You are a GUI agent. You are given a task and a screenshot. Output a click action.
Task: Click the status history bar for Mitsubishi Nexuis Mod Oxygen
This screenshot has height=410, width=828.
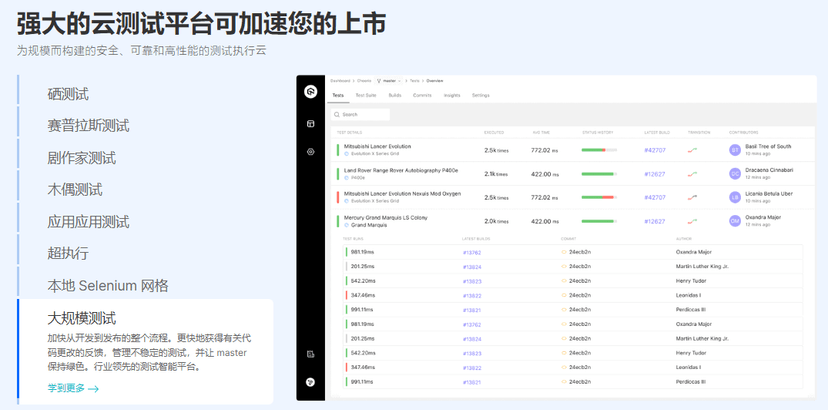coord(599,197)
